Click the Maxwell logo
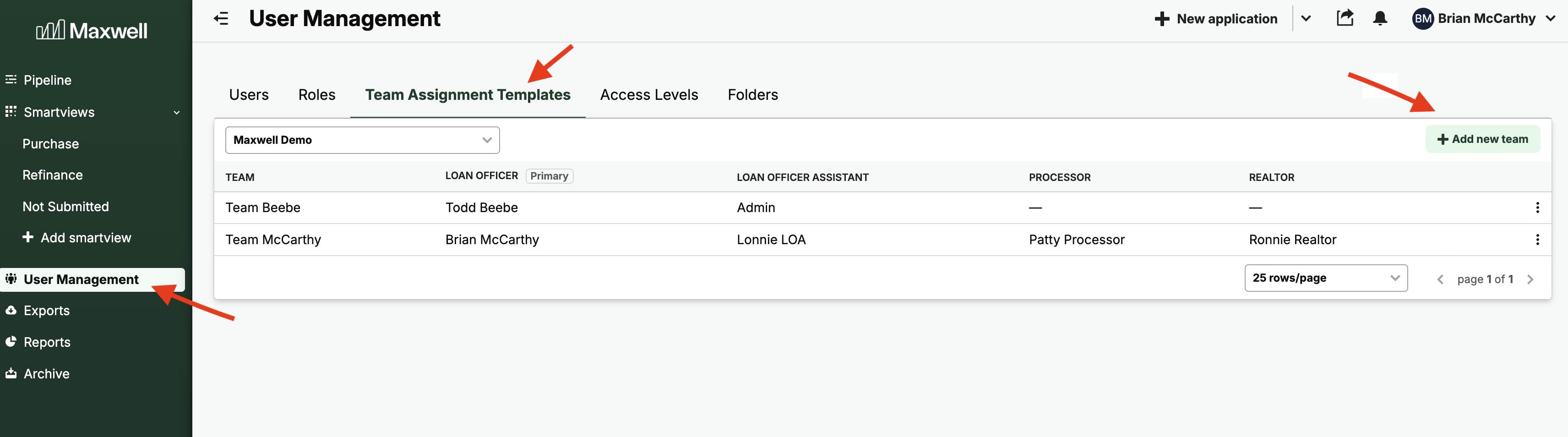1568x437 pixels. point(92,30)
